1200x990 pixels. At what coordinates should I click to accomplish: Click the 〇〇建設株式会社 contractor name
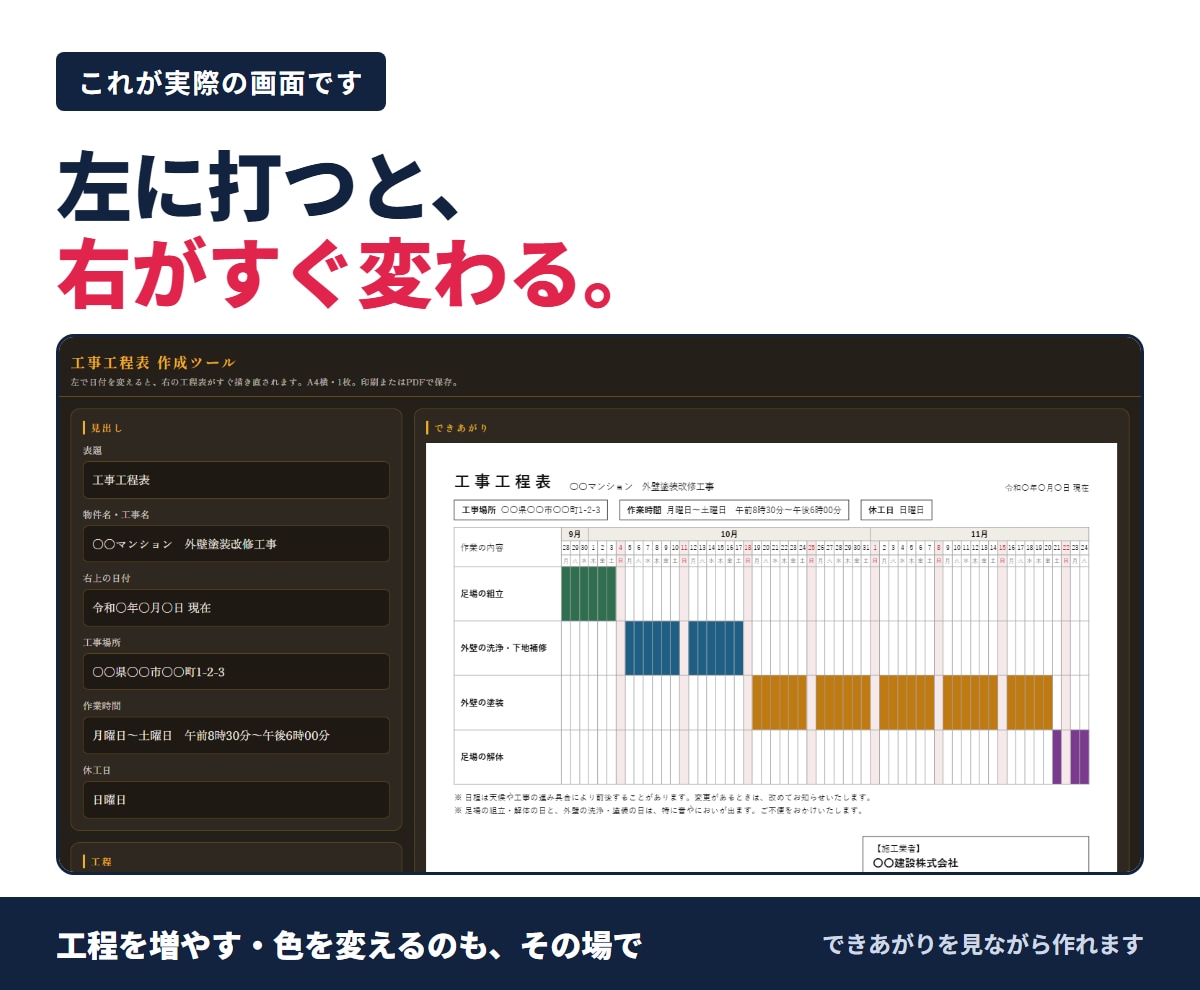coord(915,862)
